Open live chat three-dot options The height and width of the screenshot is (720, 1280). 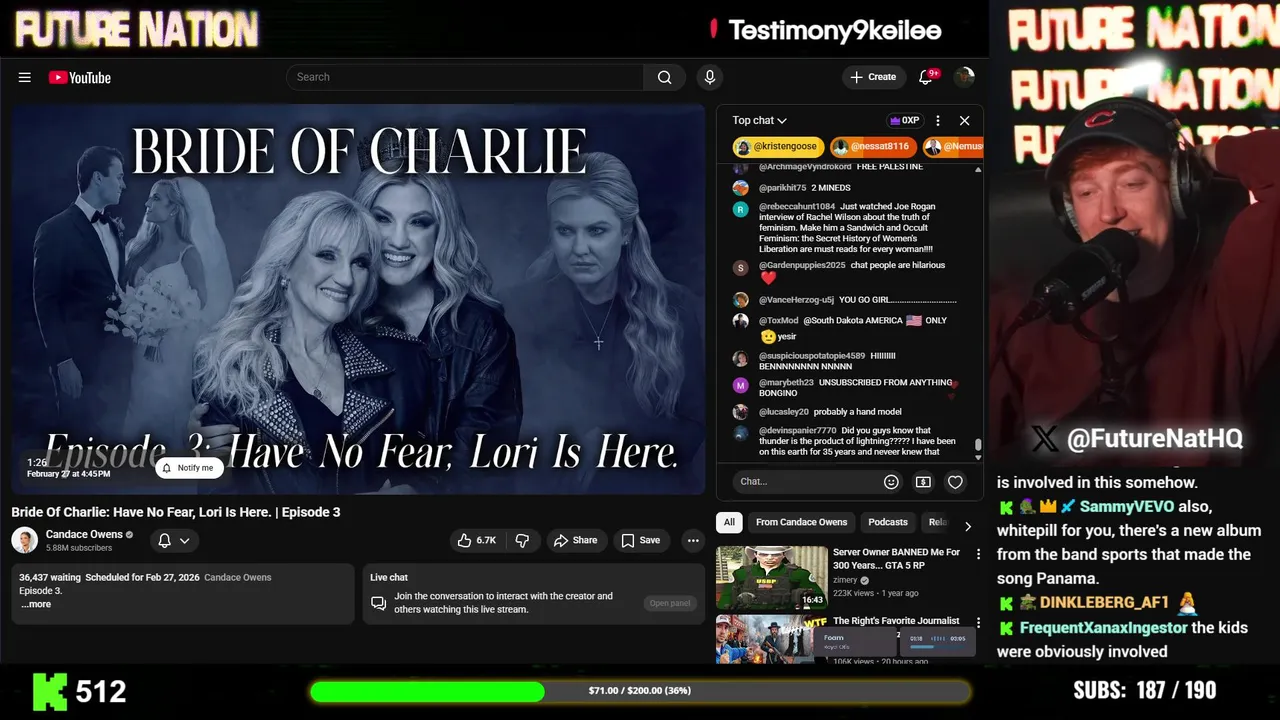(938, 120)
